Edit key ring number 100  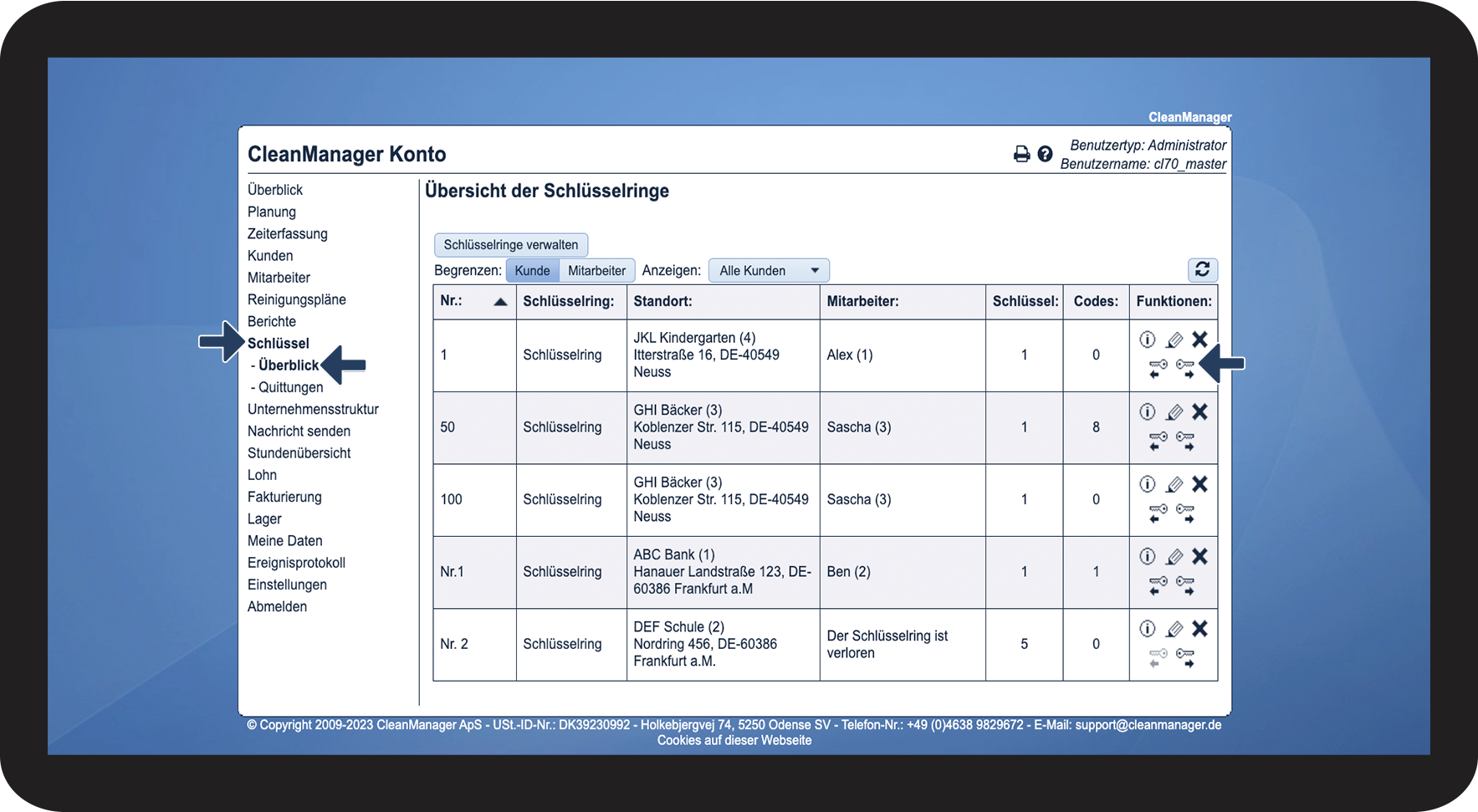pyautogui.click(x=1174, y=484)
